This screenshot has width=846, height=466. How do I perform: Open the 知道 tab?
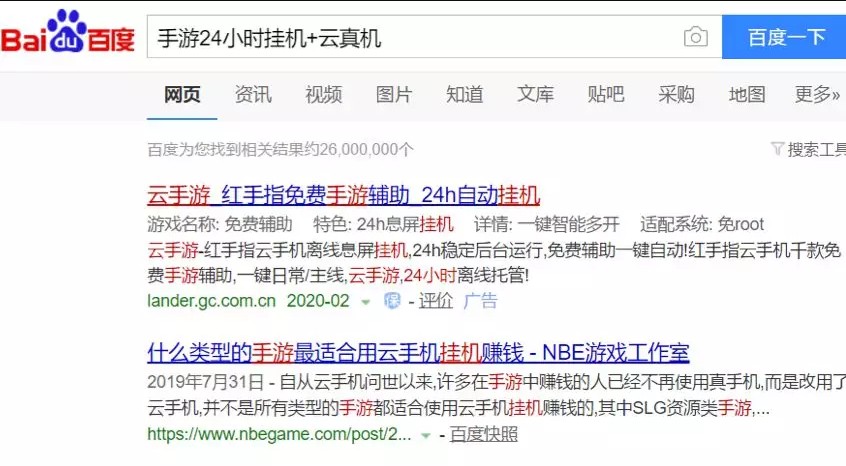click(465, 94)
